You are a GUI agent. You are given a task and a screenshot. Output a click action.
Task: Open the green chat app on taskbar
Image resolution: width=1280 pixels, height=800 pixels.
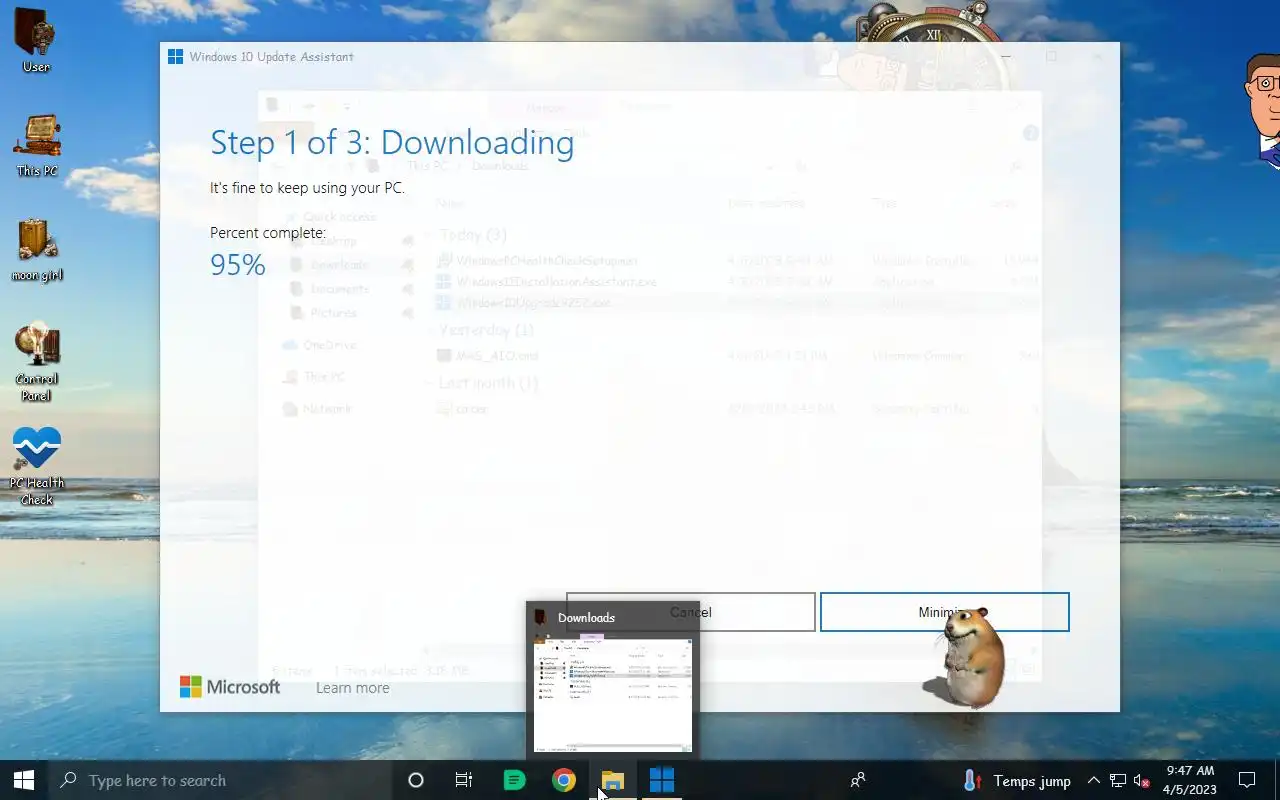514,780
